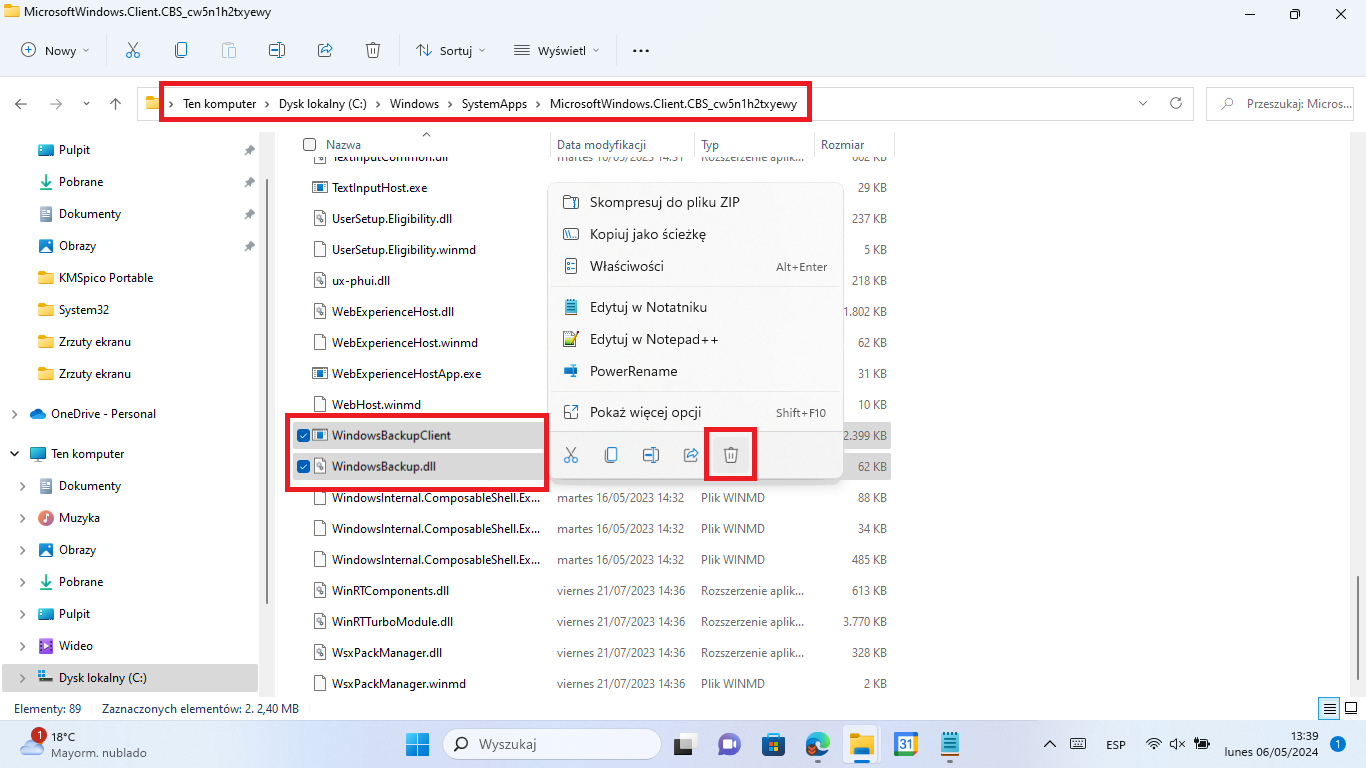Expand the Muzyka tree node
This screenshot has height=768, width=1366.
(23, 518)
